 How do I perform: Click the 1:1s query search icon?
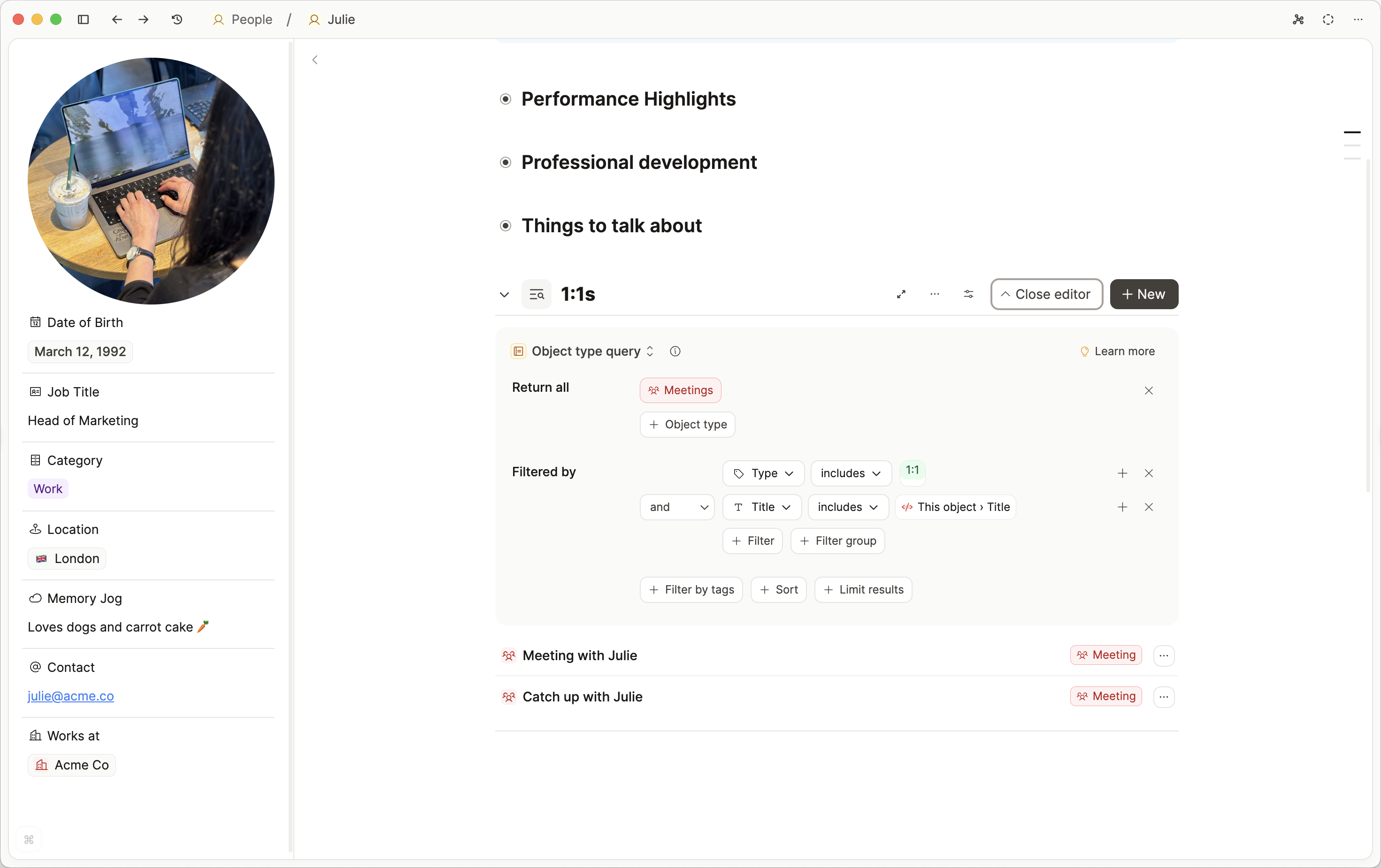pyautogui.click(x=536, y=295)
